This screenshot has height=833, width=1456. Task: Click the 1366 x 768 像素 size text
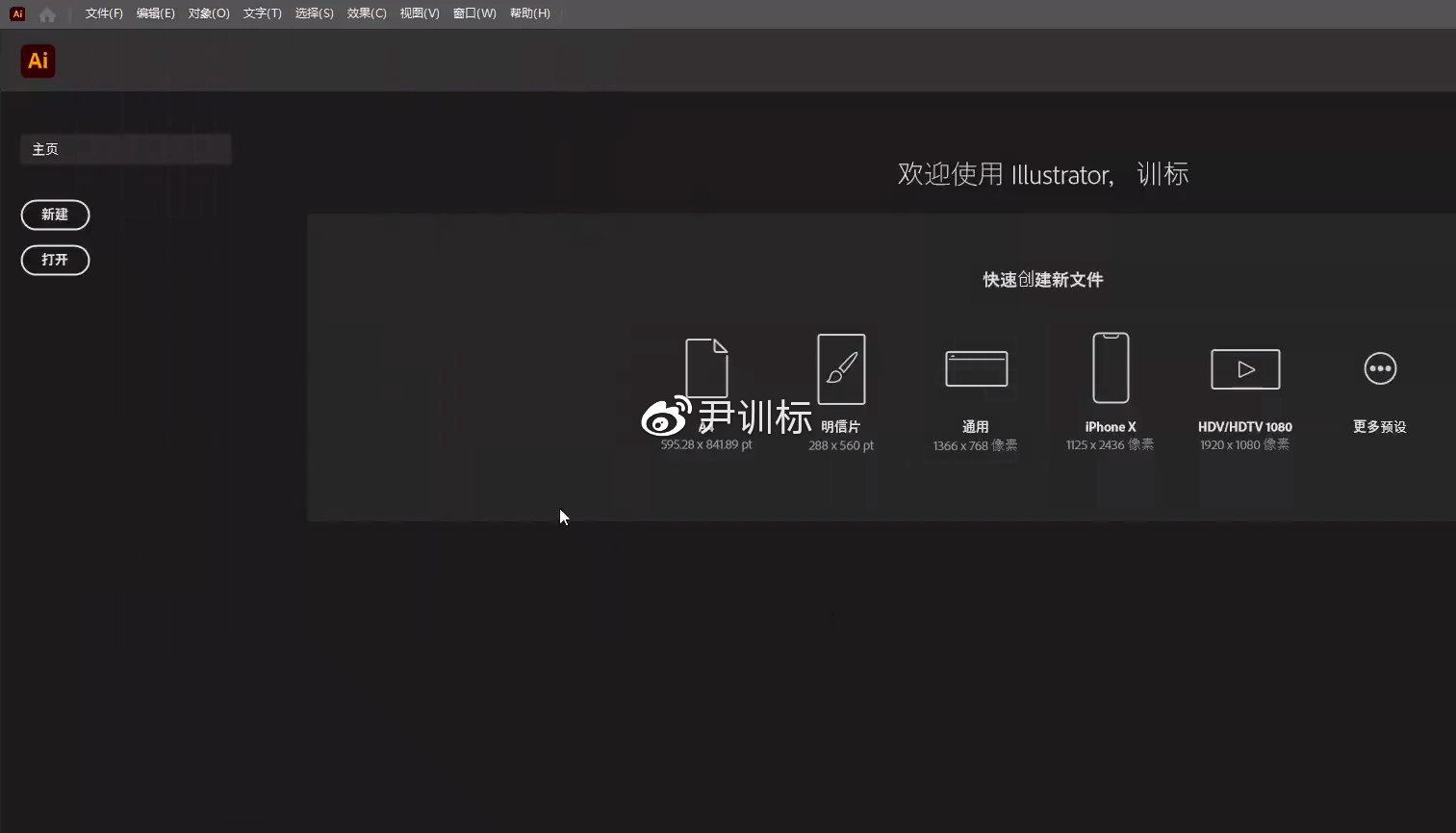click(975, 445)
